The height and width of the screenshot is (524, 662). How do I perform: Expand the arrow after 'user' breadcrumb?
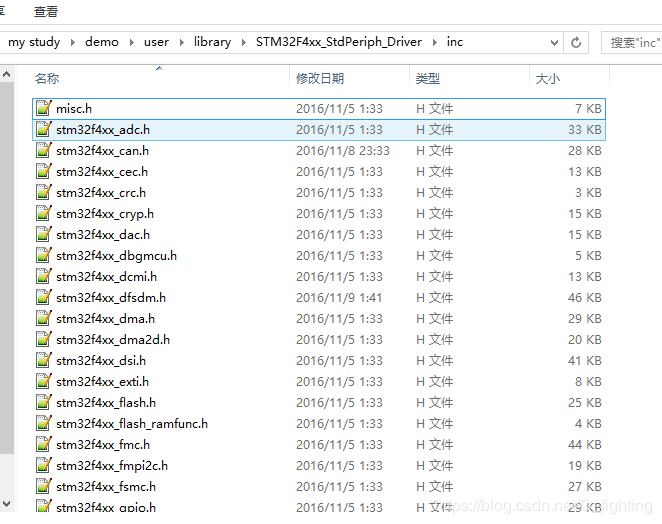click(182, 42)
